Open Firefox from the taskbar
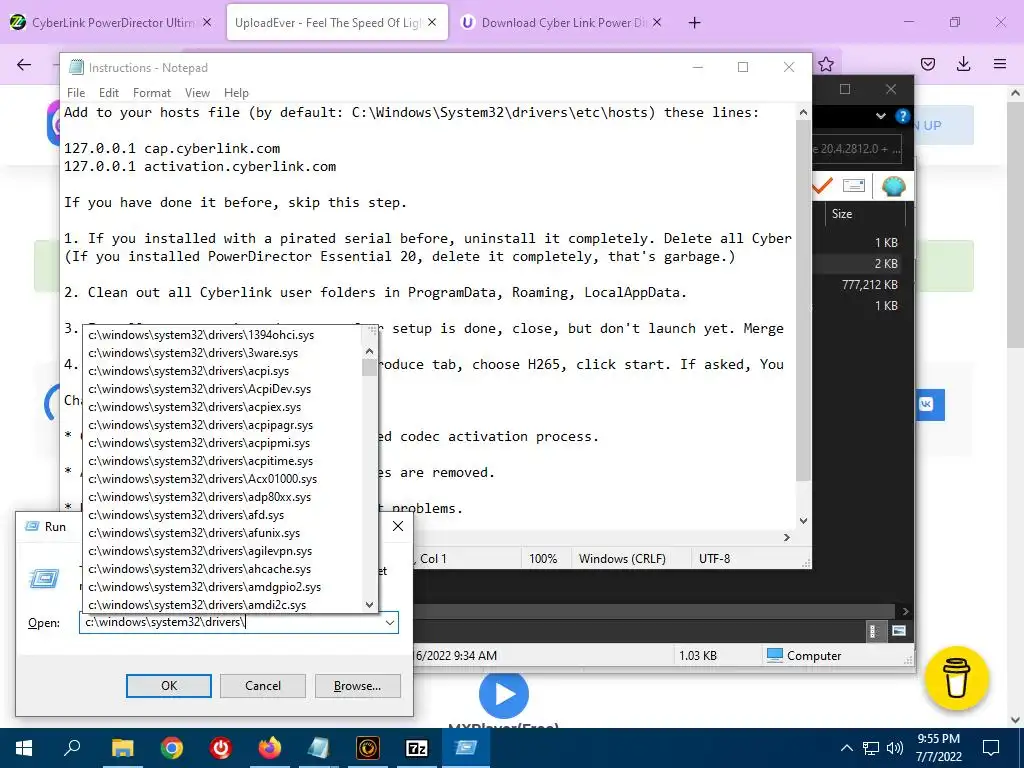The image size is (1024, 768). pyautogui.click(x=270, y=748)
